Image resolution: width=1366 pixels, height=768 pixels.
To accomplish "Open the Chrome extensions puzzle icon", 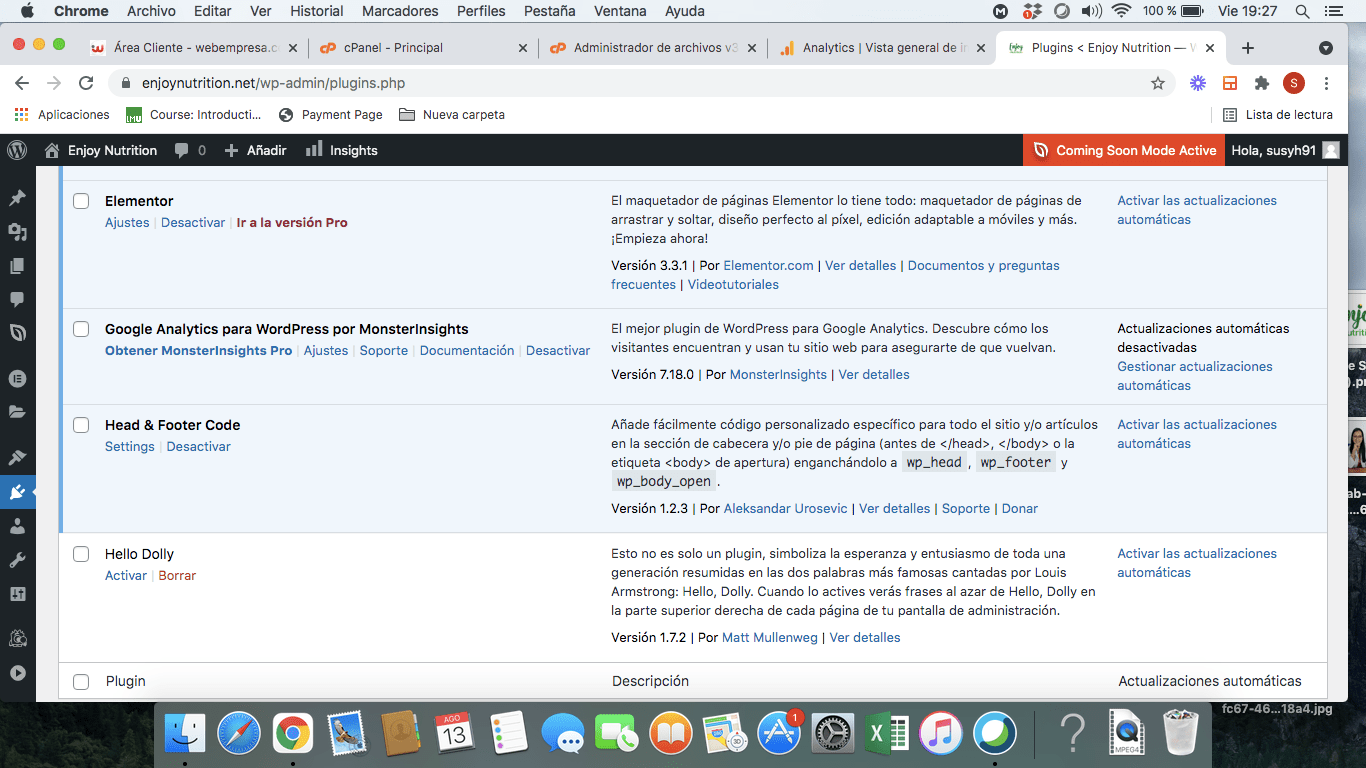I will (x=1262, y=83).
